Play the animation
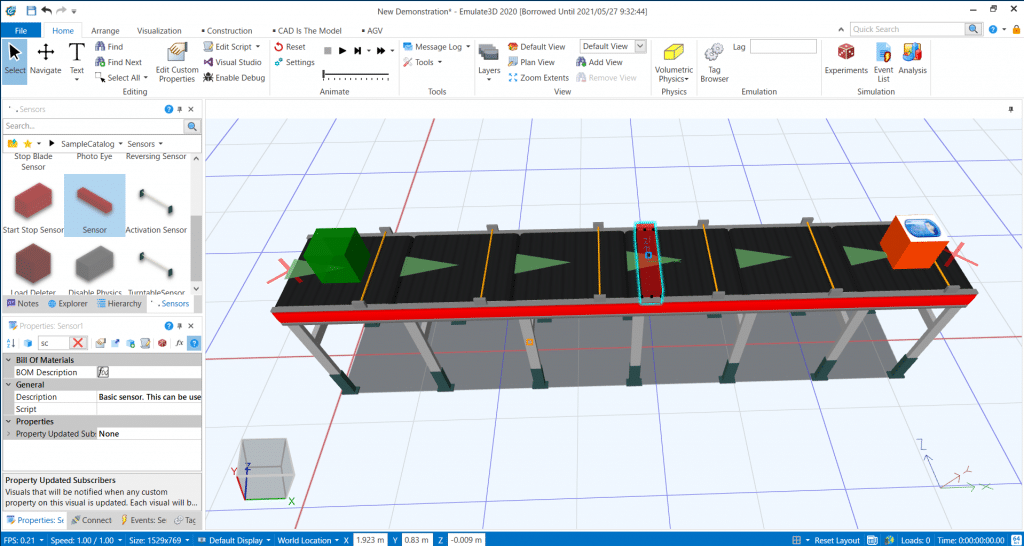The width and height of the screenshot is (1024, 546). (x=342, y=50)
